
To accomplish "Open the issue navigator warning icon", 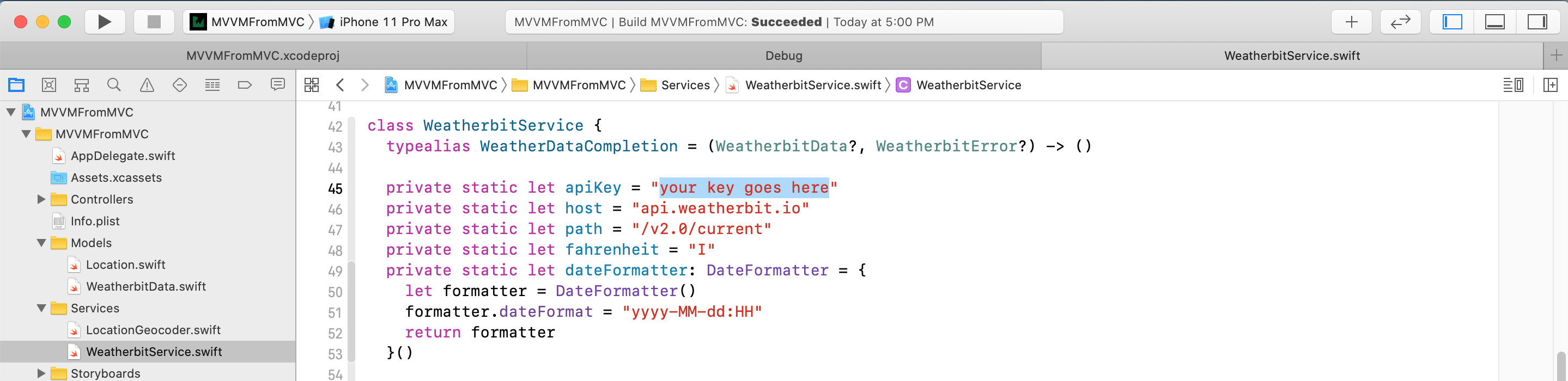I will tap(147, 85).
